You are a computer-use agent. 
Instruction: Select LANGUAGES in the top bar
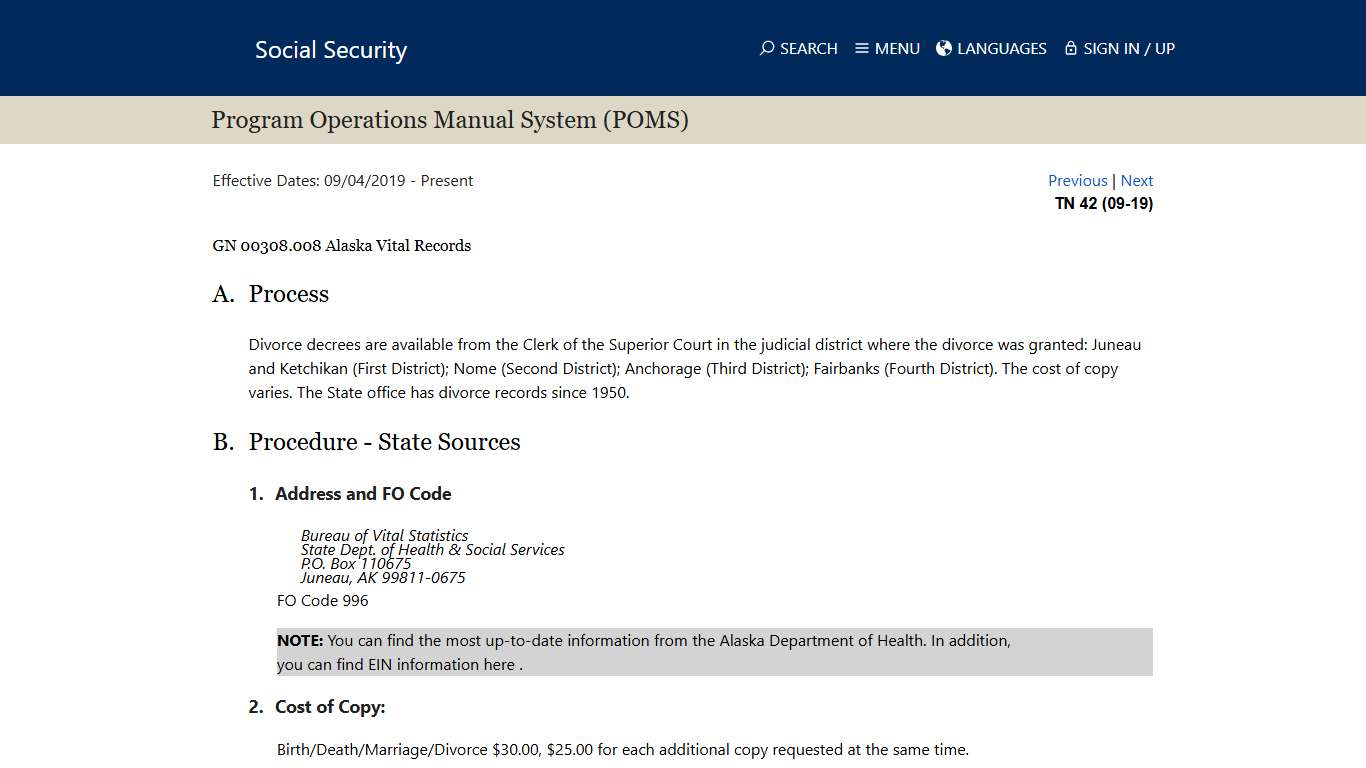(1001, 48)
